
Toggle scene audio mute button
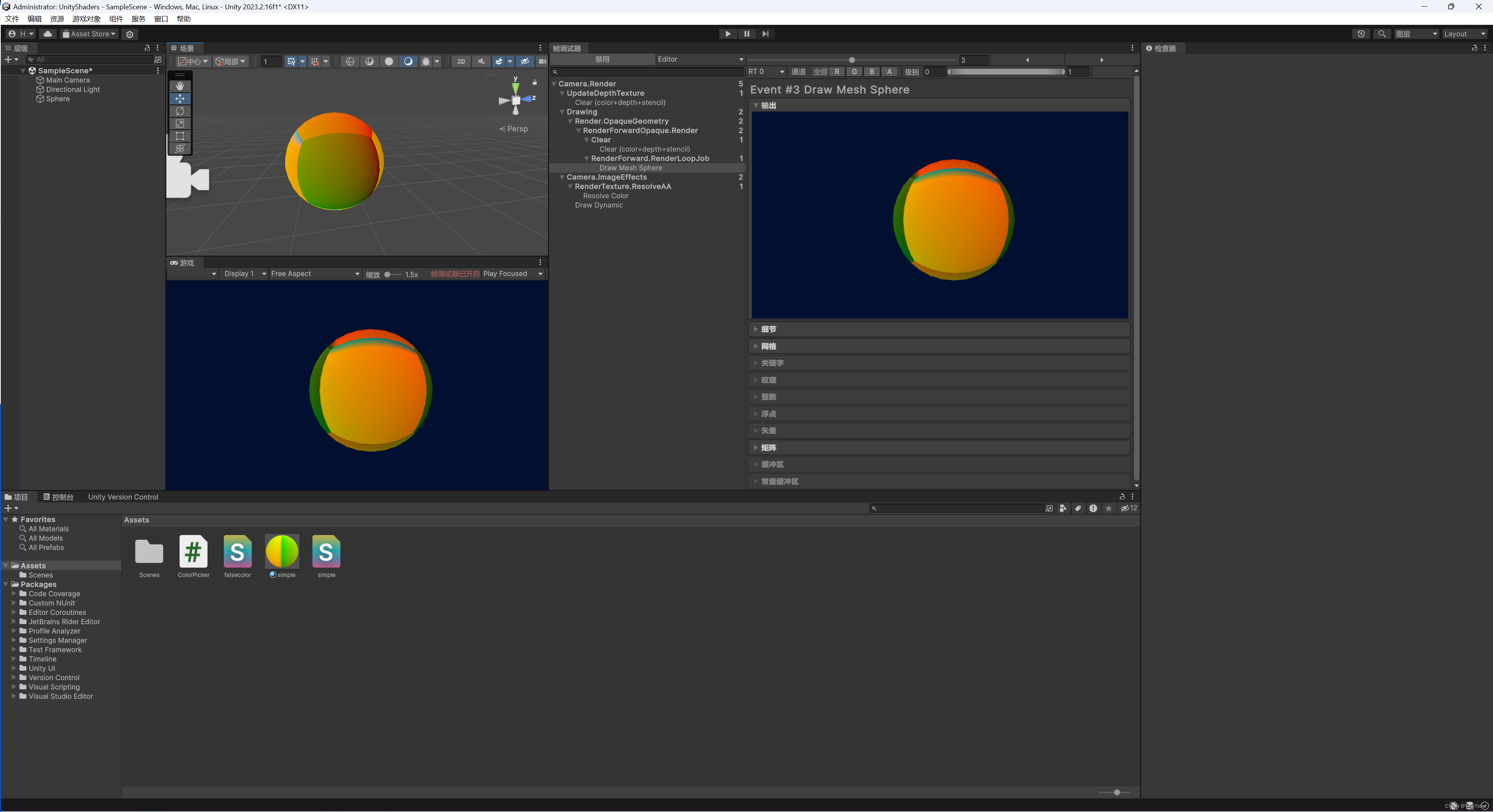coord(481,61)
